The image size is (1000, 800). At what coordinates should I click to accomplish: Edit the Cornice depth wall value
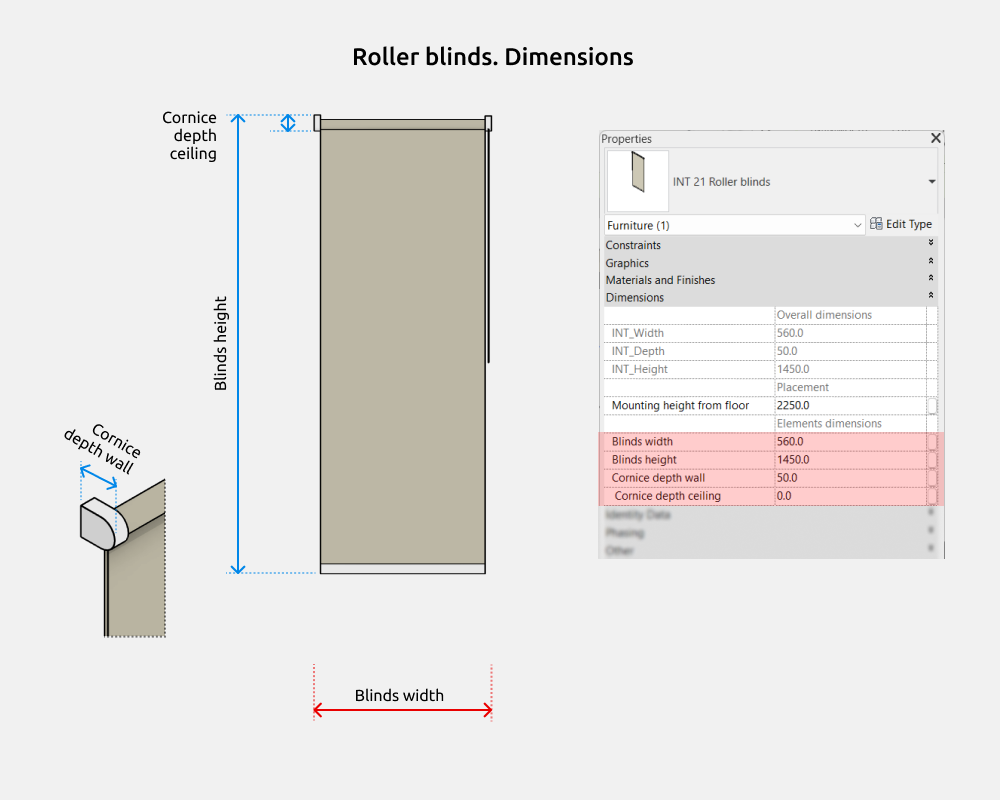850,478
